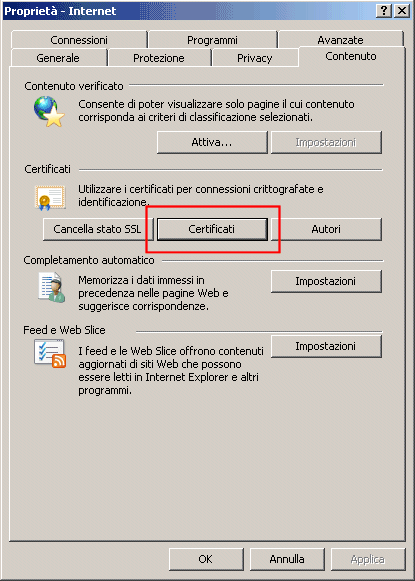Viewport: 415px width, 581px height.
Task: Click the Annulla button
Action: [287, 559]
